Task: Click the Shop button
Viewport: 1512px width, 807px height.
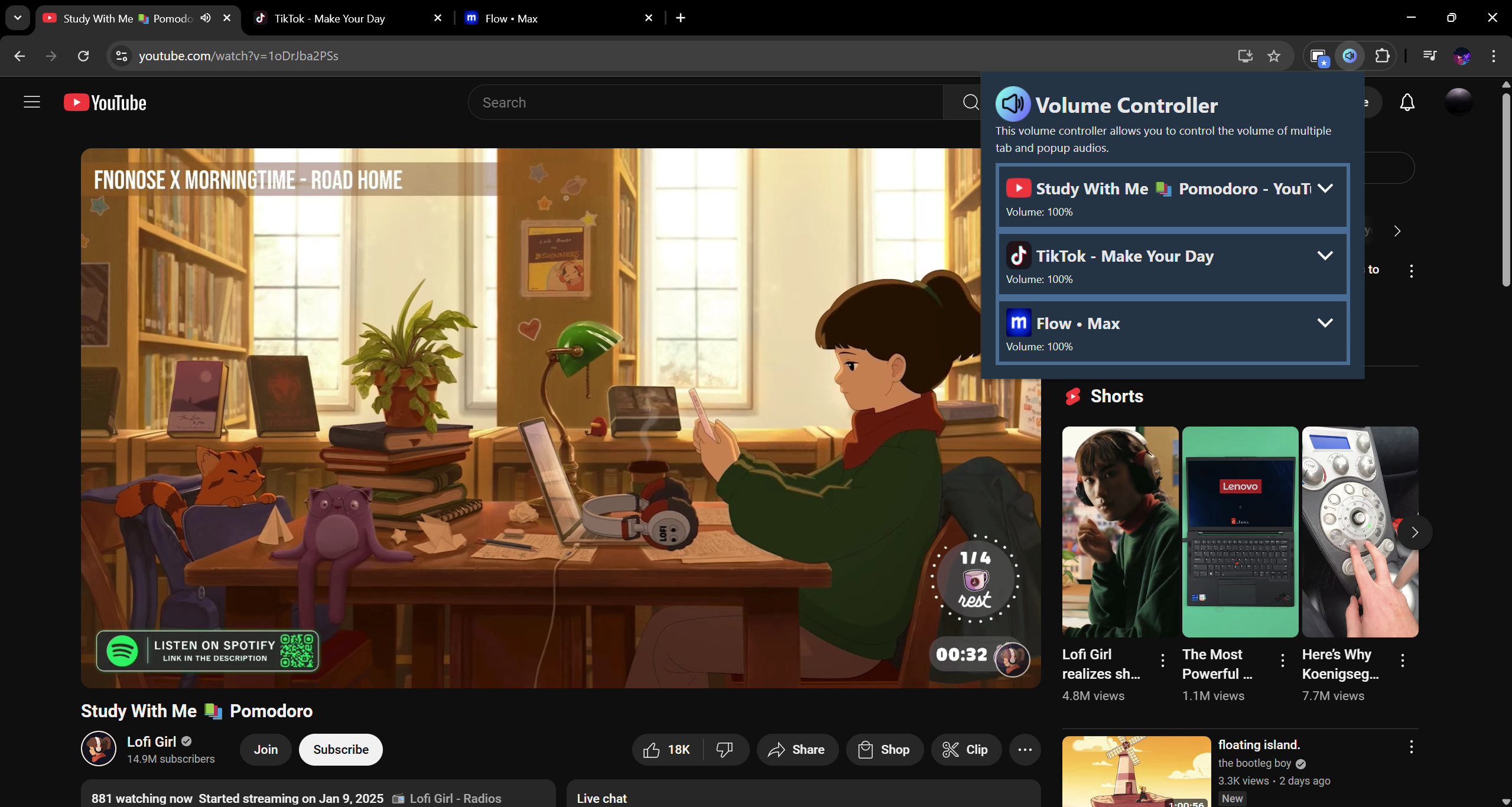Action: 885,750
